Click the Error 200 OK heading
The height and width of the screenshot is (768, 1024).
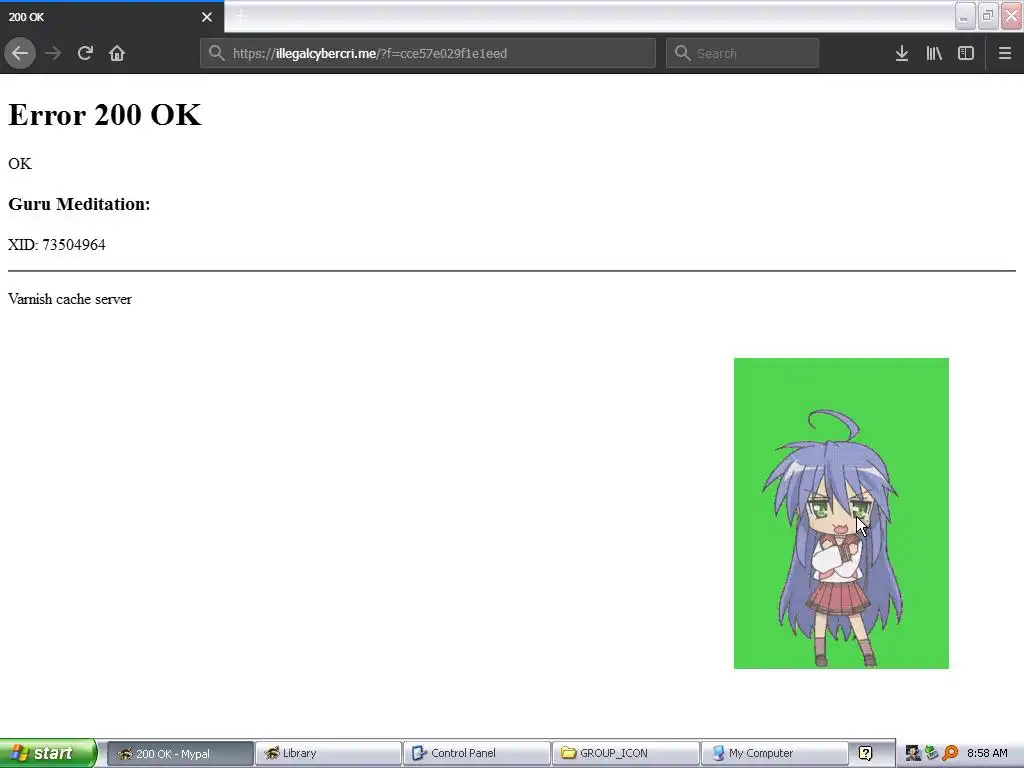point(104,115)
